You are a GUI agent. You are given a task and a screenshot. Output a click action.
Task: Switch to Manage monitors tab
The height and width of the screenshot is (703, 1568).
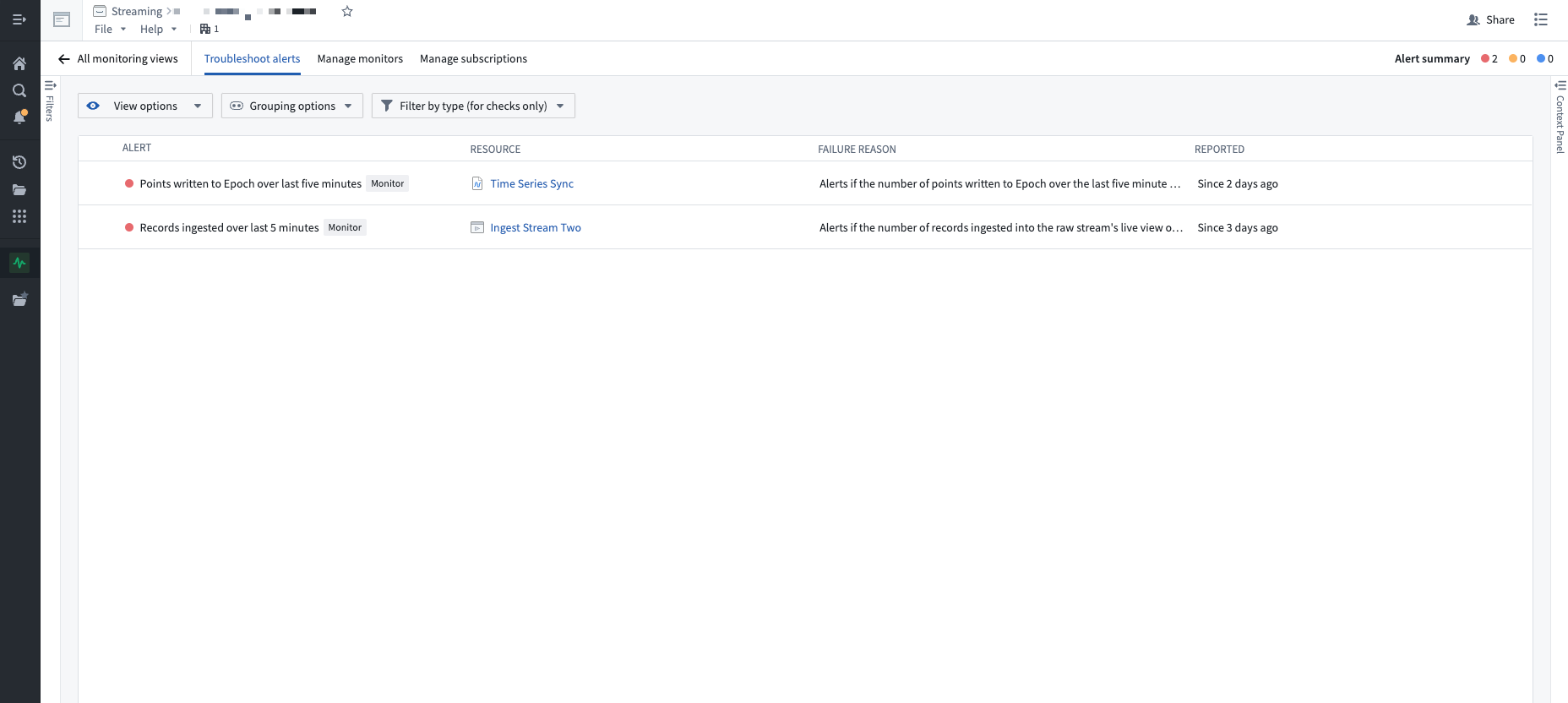360,58
